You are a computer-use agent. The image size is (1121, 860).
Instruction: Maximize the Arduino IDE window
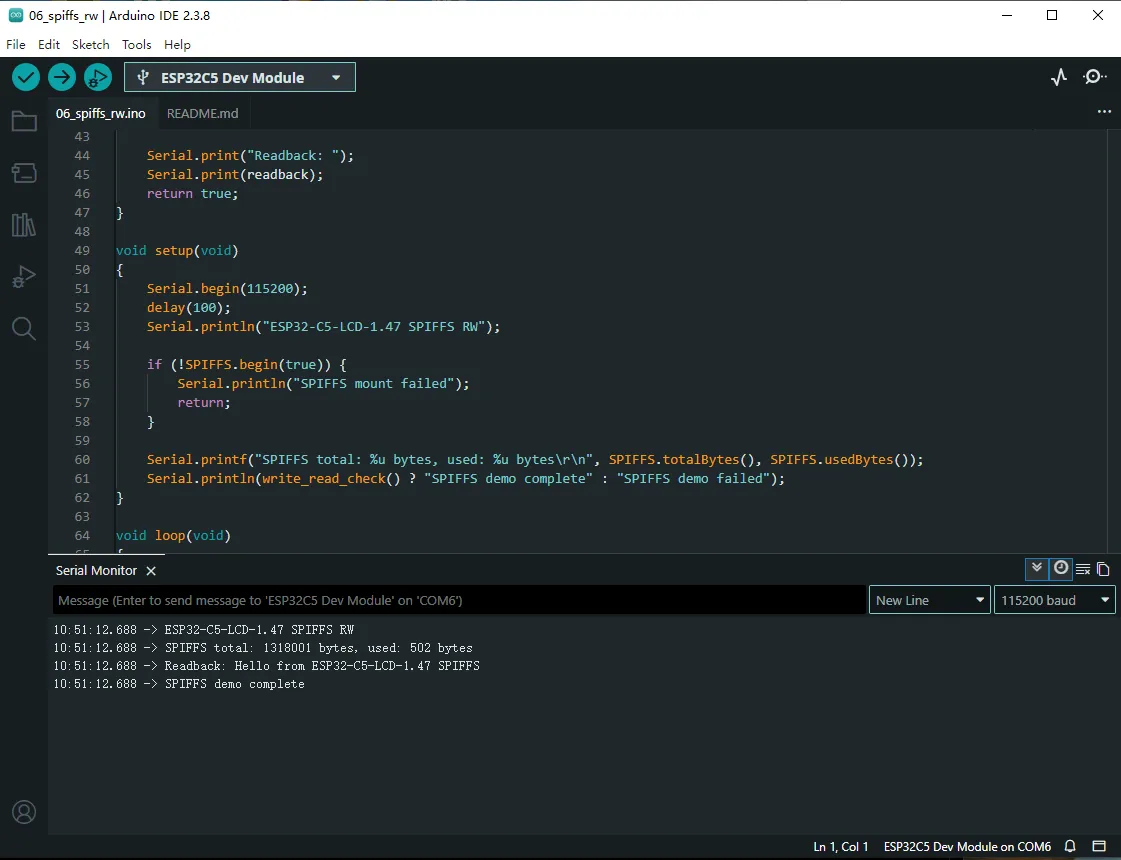1052,15
